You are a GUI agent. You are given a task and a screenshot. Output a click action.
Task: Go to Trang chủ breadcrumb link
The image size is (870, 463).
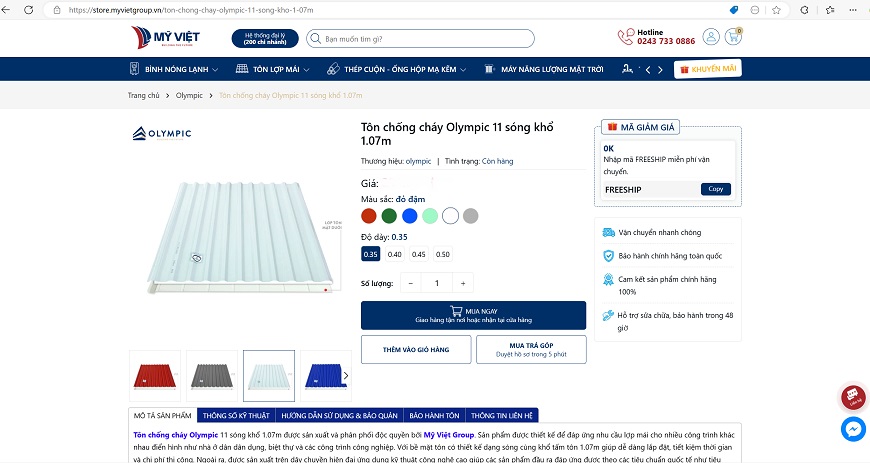(144, 95)
